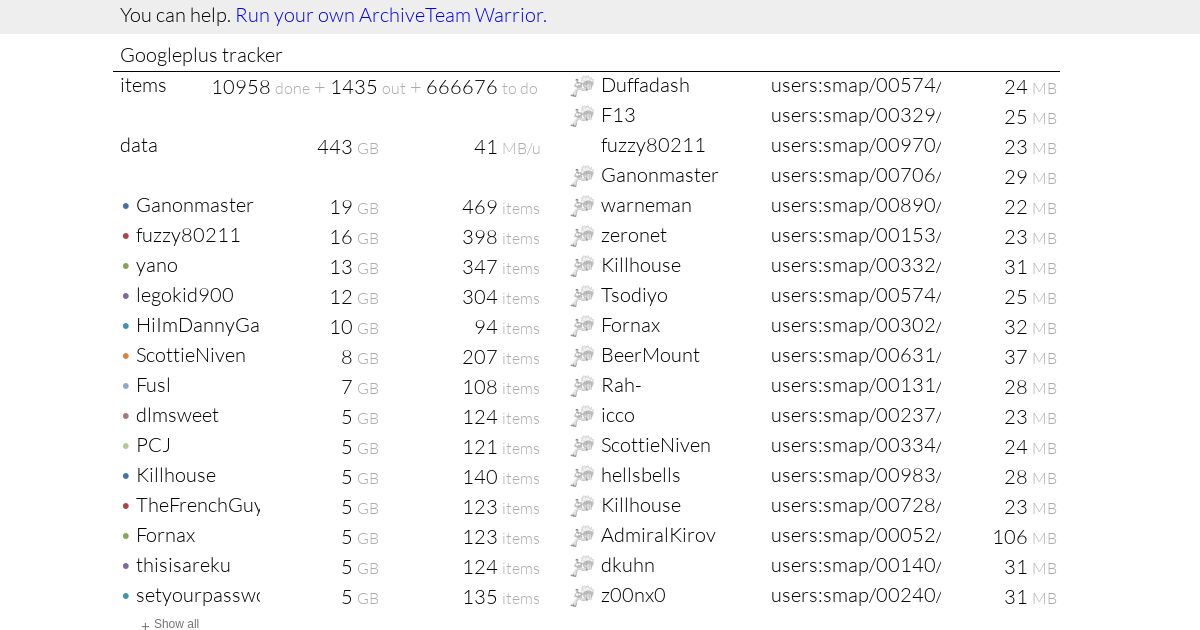Select the warrior icon next to icco
This screenshot has width=1200, height=630.
[583, 417]
